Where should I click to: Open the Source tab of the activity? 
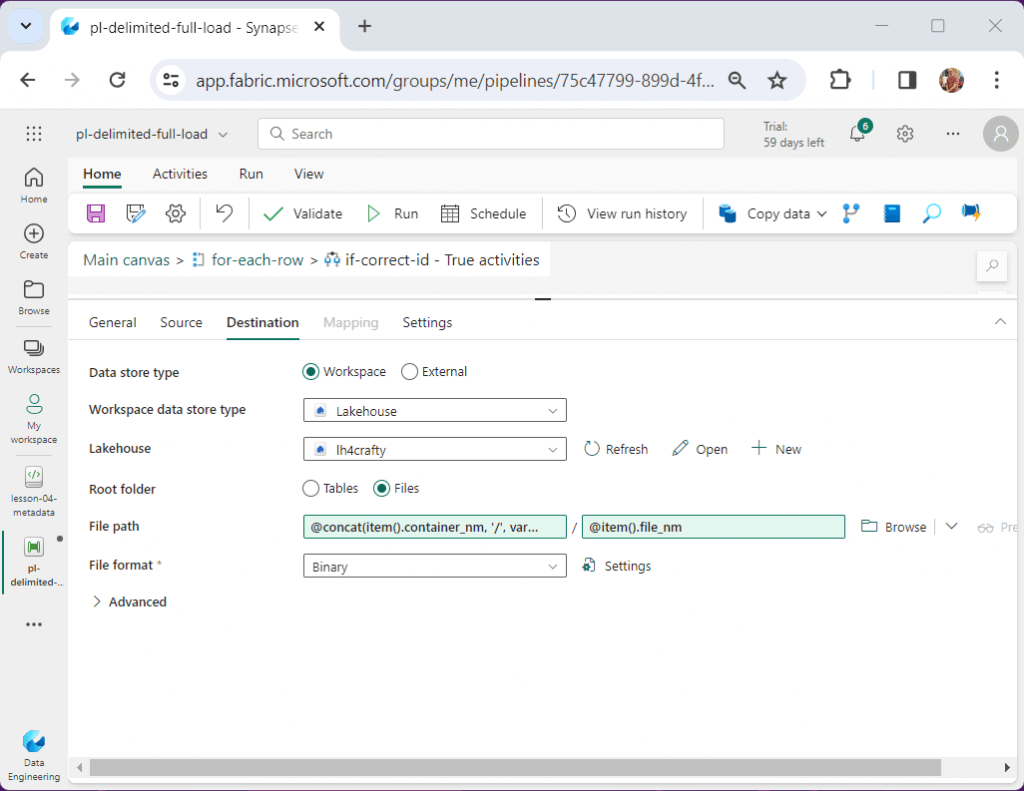pyautogui.click(x=181, y=322)
